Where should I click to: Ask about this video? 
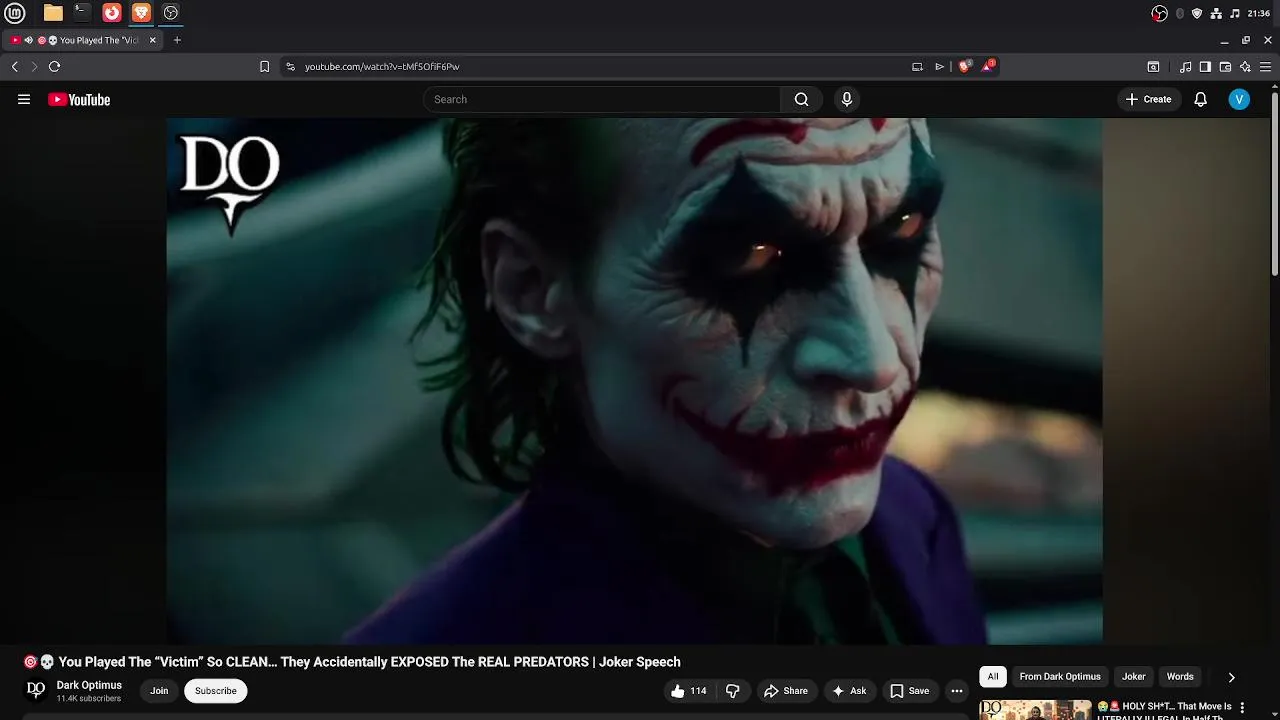point(849,691)
